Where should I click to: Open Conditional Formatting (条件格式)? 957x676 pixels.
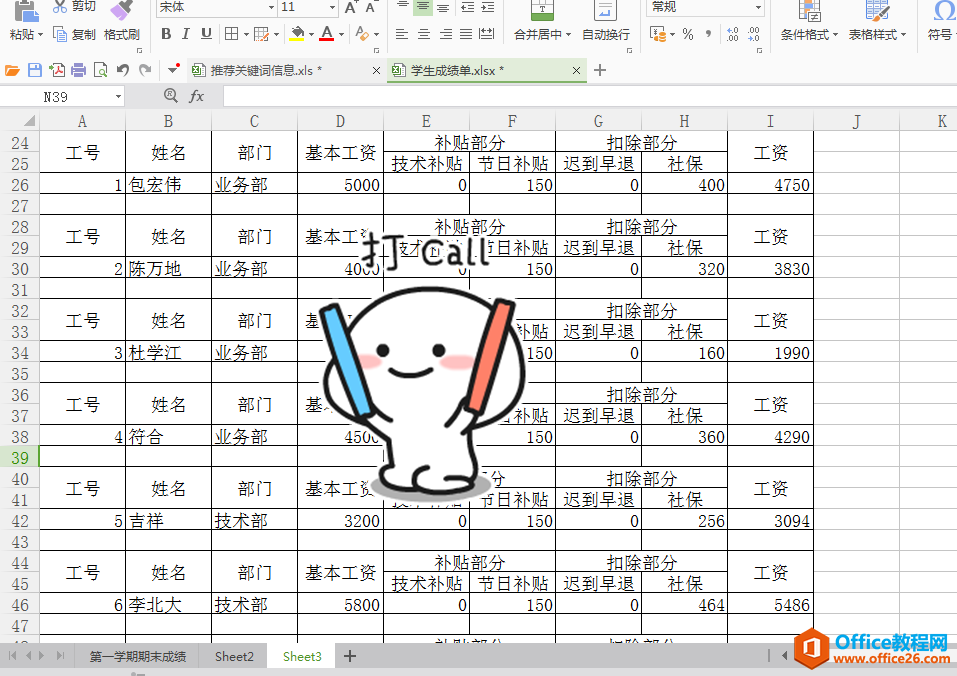coord(809,21)
